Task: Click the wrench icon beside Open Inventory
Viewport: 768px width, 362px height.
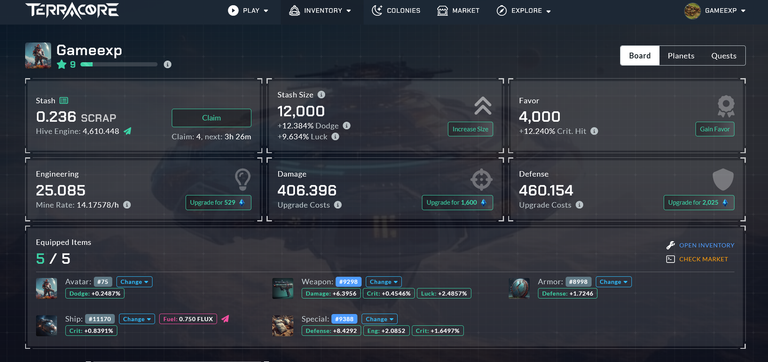Action: (671, 245)
